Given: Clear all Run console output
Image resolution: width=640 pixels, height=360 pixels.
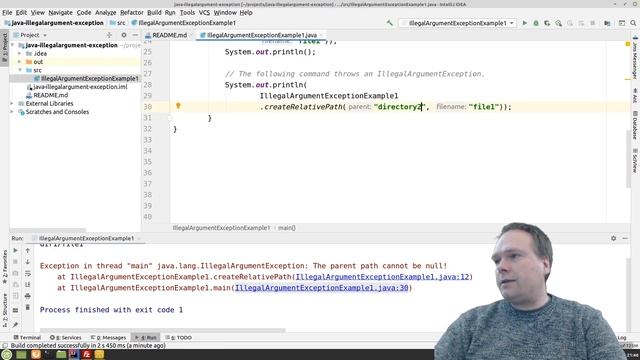Looking at the screenshot, I should click(x=27, y=307).
